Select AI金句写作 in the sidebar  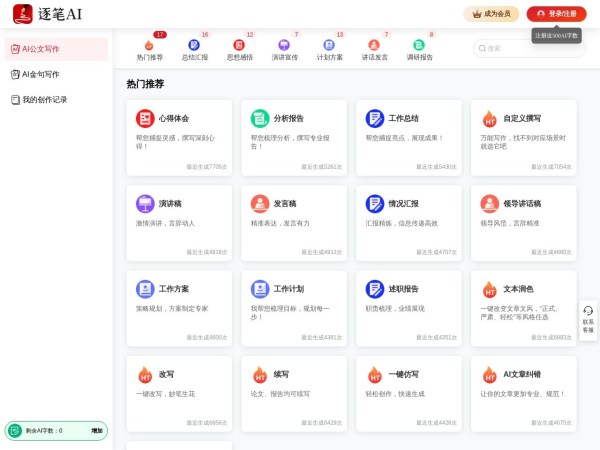[40, 74]
